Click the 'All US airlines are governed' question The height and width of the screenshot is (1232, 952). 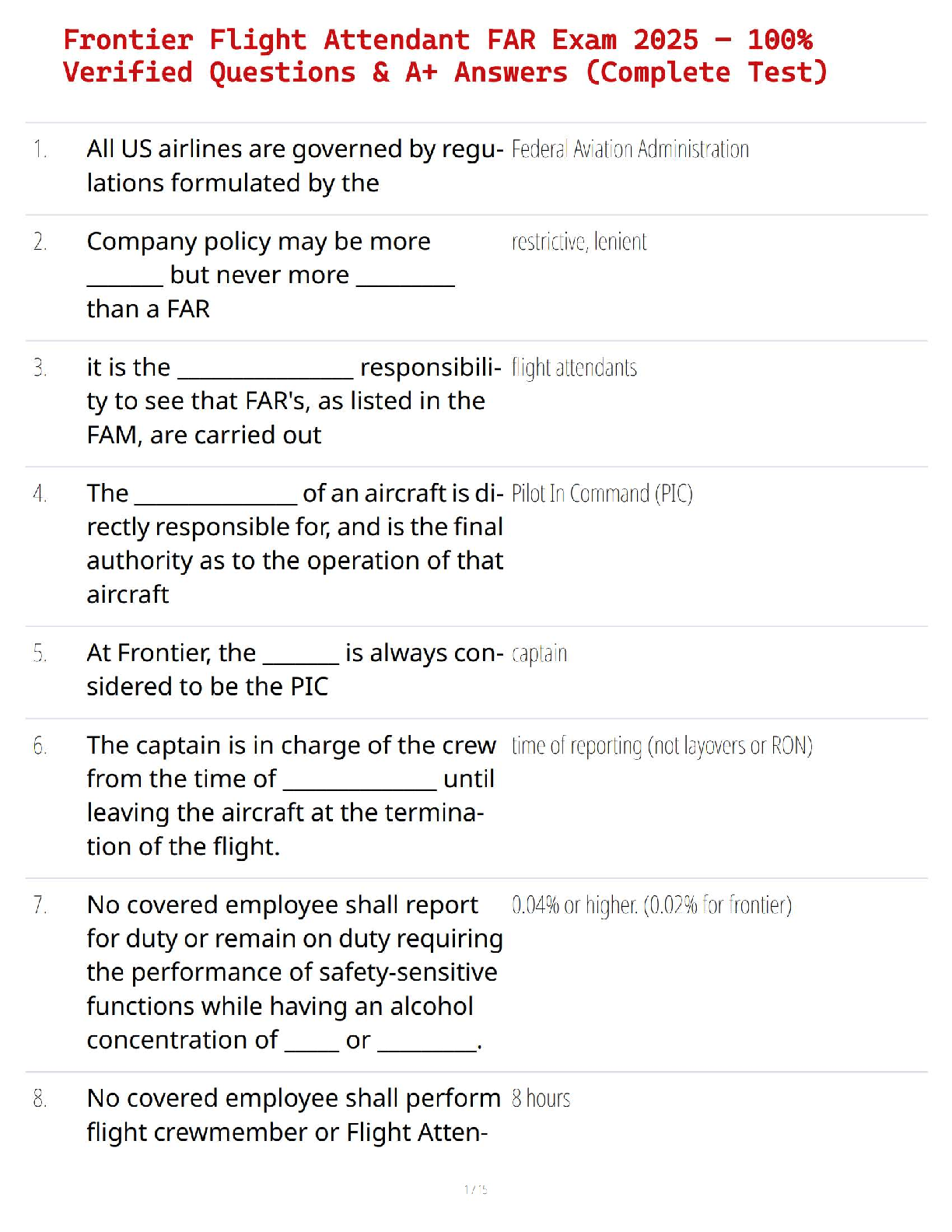click(x=294, y=166)
